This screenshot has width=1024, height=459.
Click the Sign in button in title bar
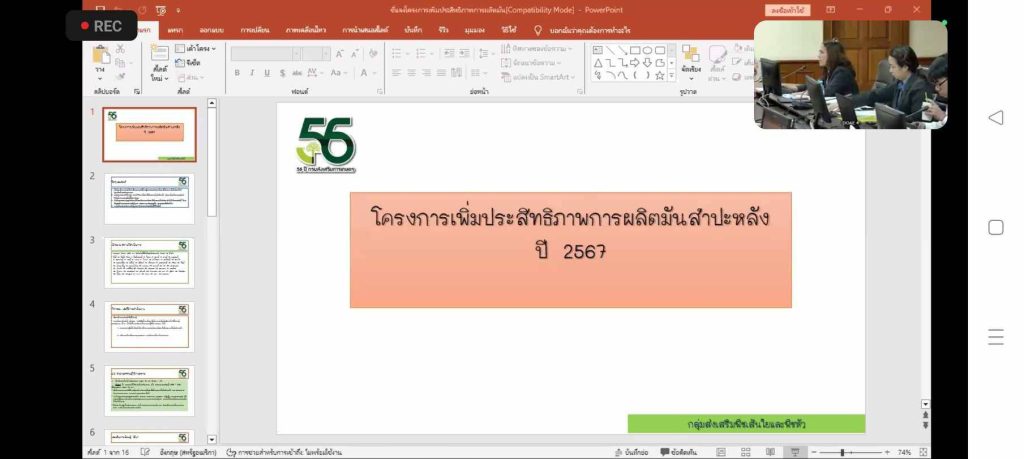(x=788, y=10)
